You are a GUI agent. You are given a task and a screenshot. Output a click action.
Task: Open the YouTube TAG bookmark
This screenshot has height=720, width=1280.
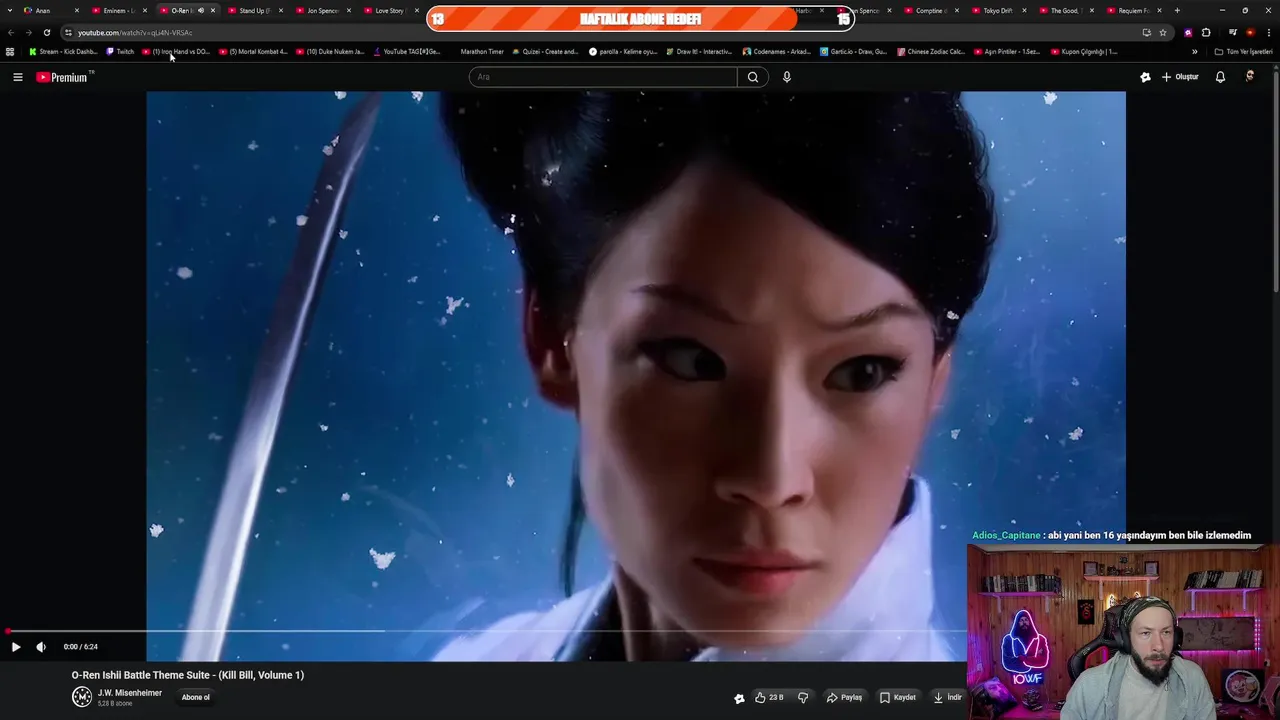(x=407, y=52)
